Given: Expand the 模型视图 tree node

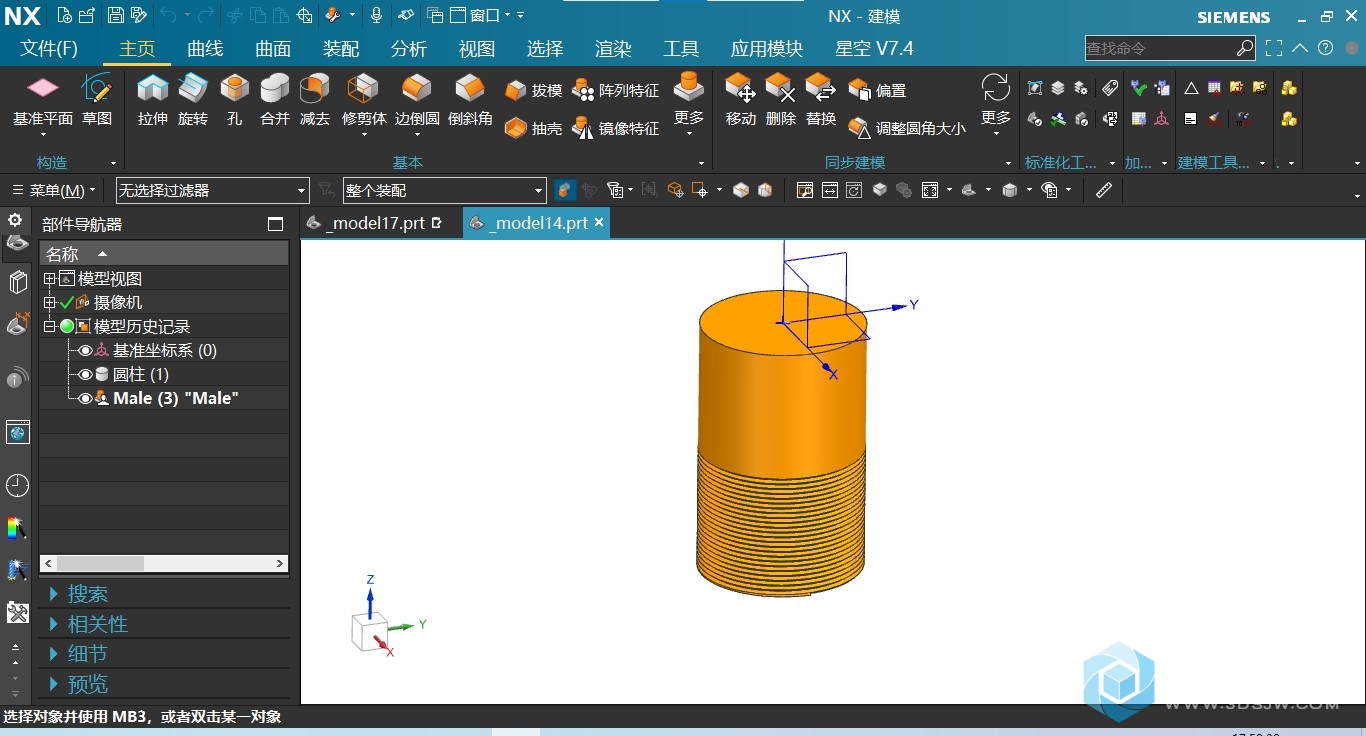Looking at the screenshot, I should (49, 279).
